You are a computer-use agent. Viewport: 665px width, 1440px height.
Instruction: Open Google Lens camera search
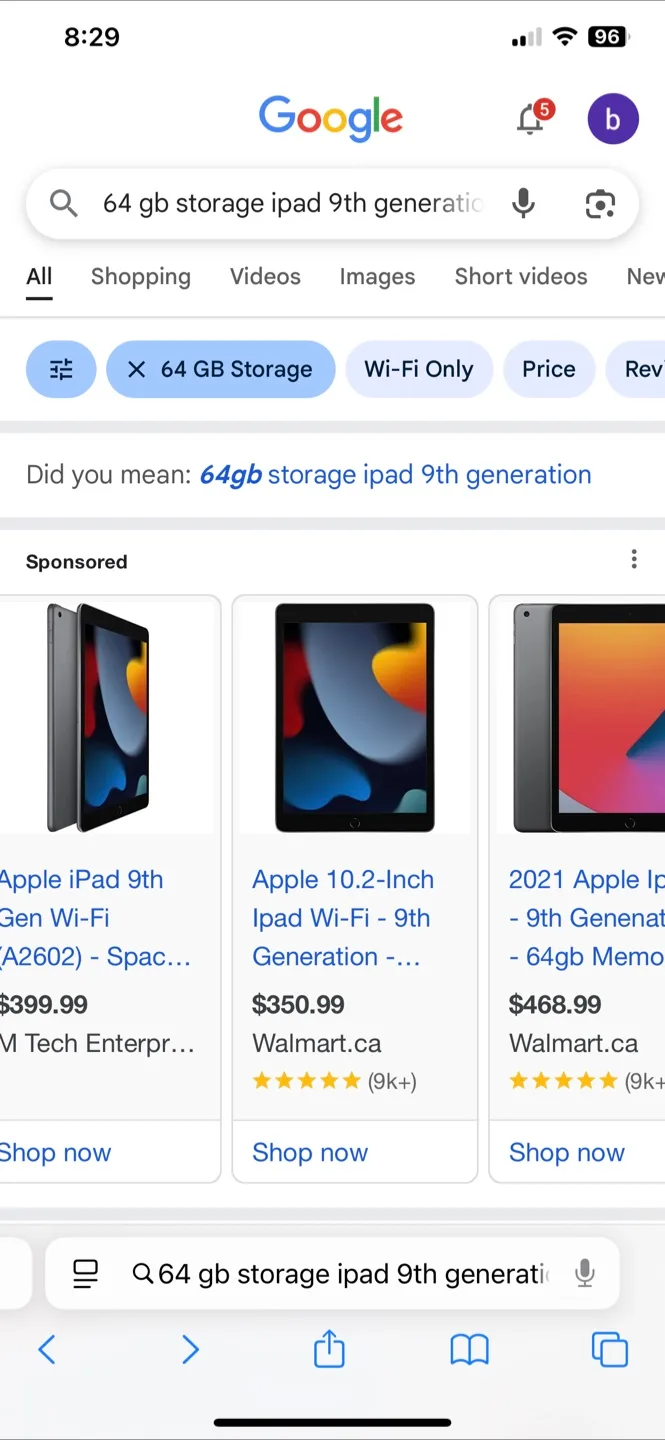pos(599,204)
